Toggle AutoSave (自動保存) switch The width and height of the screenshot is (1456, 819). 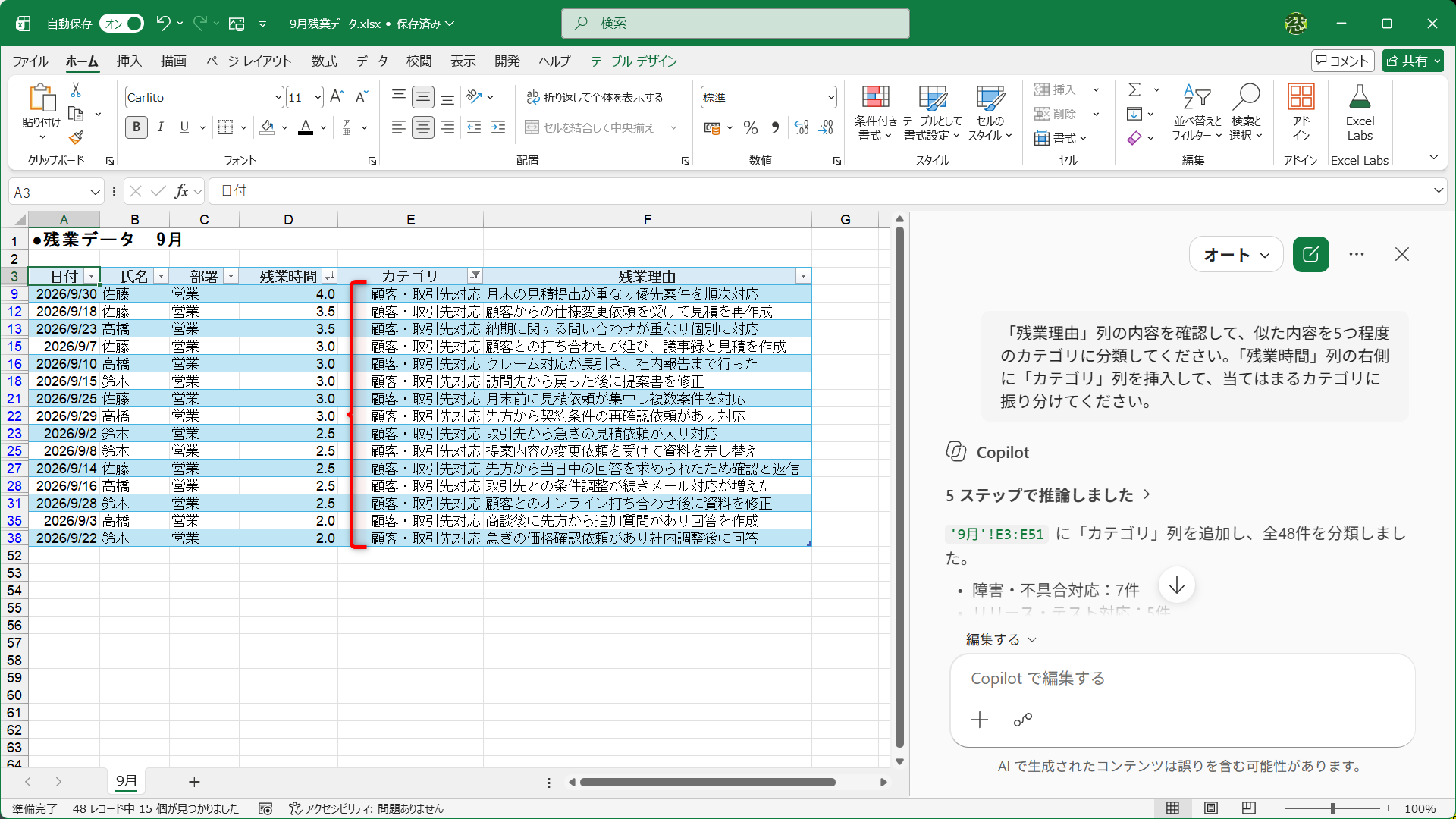pyautogui.click(x=123, y=24)
